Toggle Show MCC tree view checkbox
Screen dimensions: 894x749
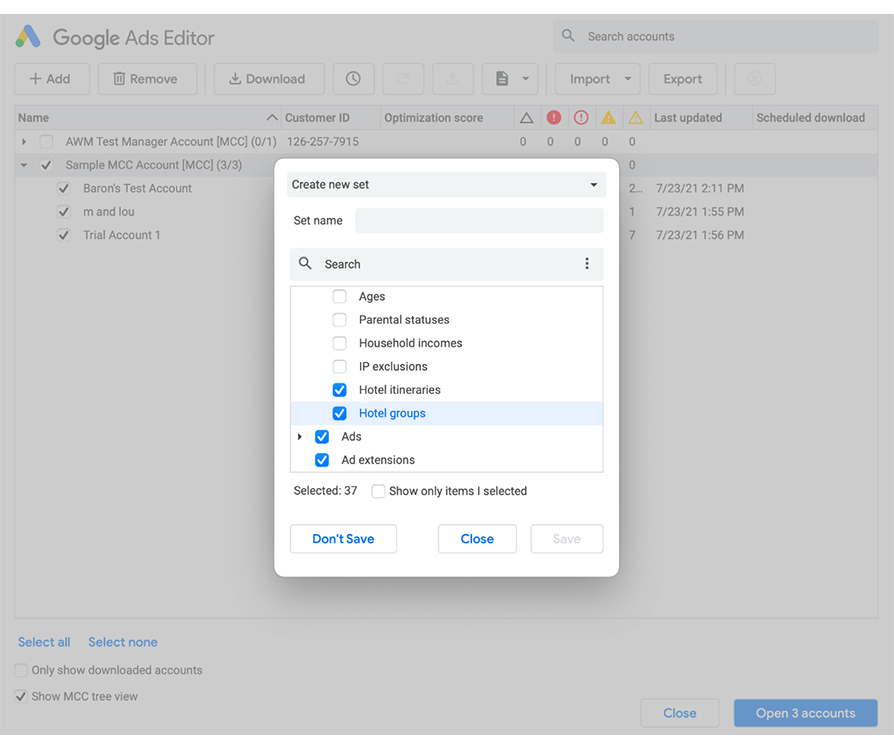(x=21, y=697)
